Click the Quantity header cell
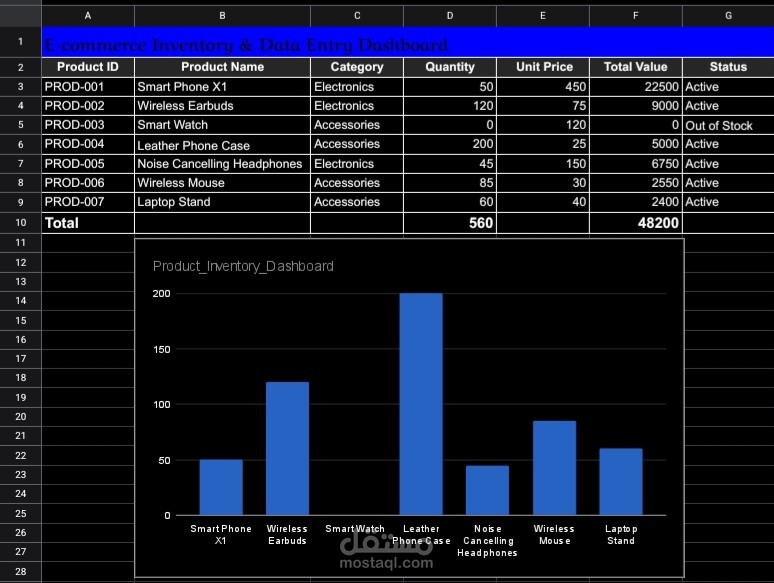The image size is (774, 583). click(450, 67)
